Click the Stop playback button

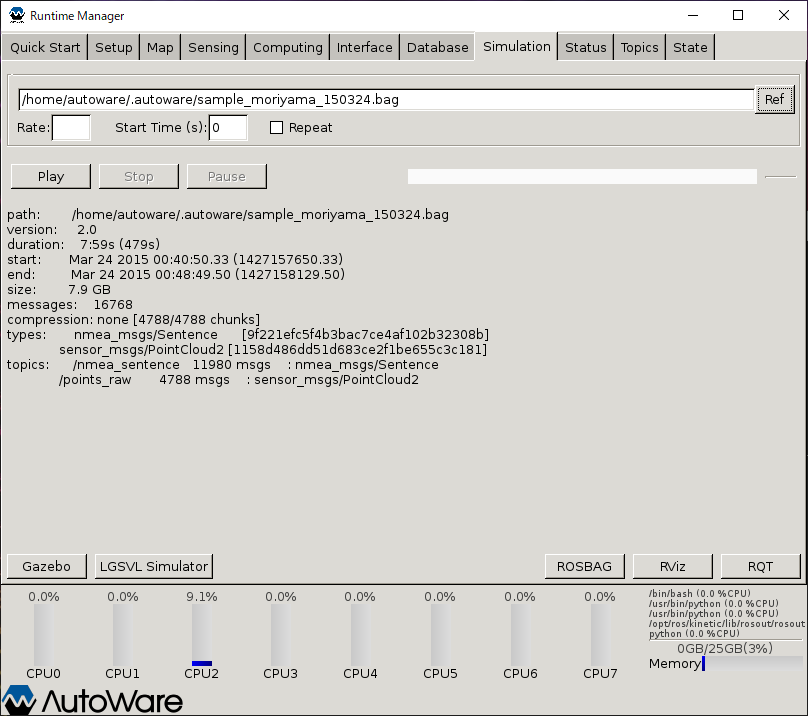pos(139,177)
